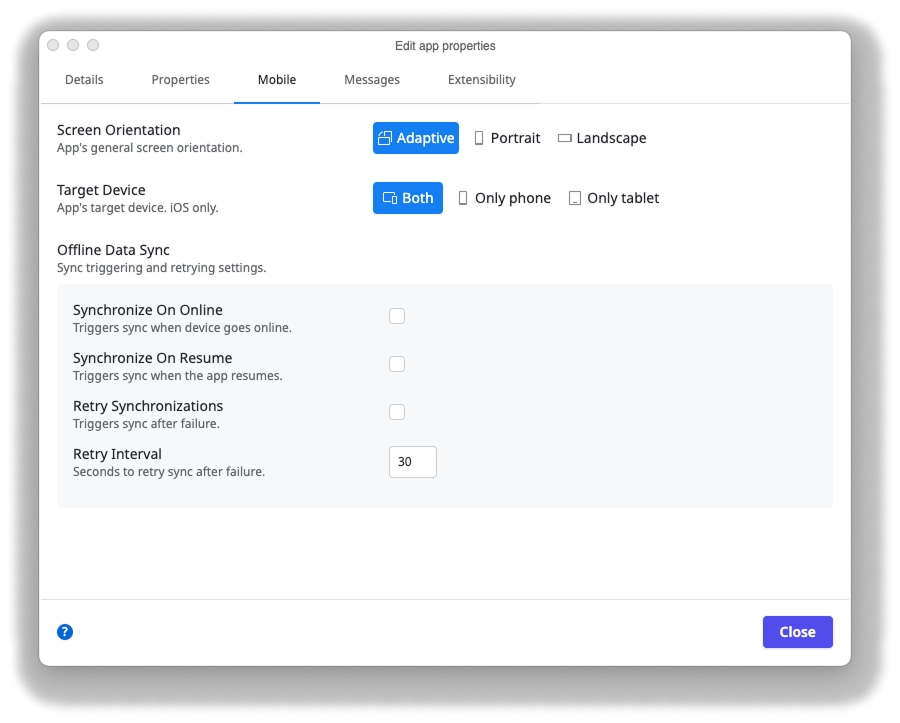Screen dimensions: 900x723
Task: Click the Retry Interval value field
Action: pos(412,462)
